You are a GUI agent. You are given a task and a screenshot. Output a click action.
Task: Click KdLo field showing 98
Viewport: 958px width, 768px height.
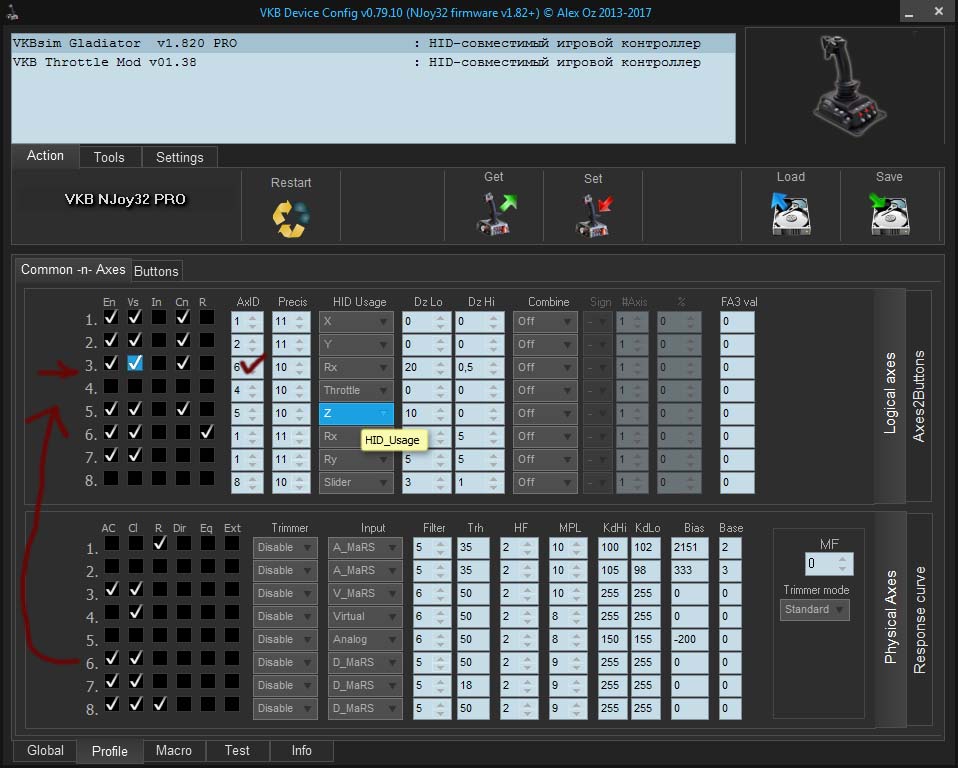(x=645, y=571)
